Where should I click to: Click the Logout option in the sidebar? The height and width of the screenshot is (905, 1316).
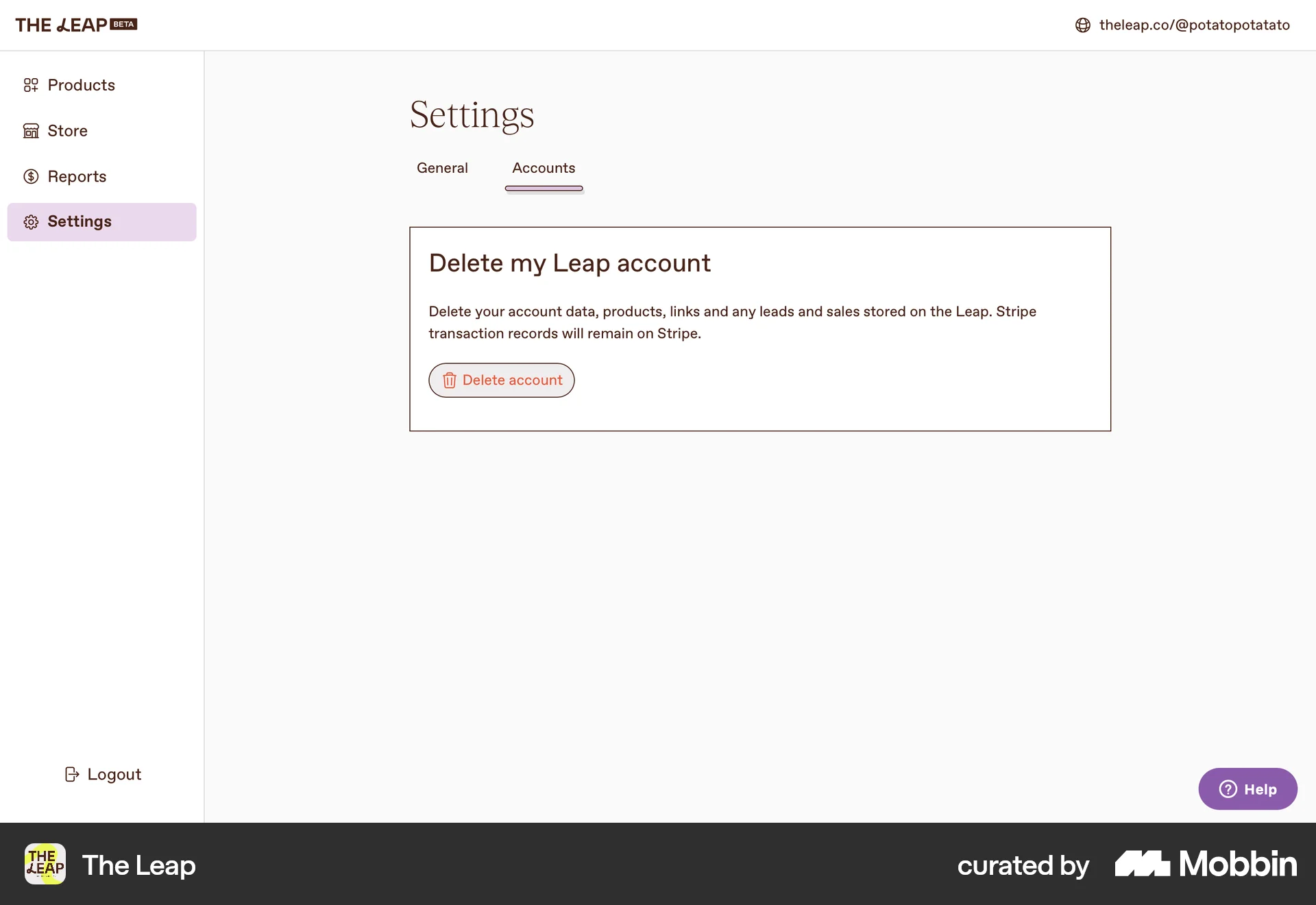(114, 774)
